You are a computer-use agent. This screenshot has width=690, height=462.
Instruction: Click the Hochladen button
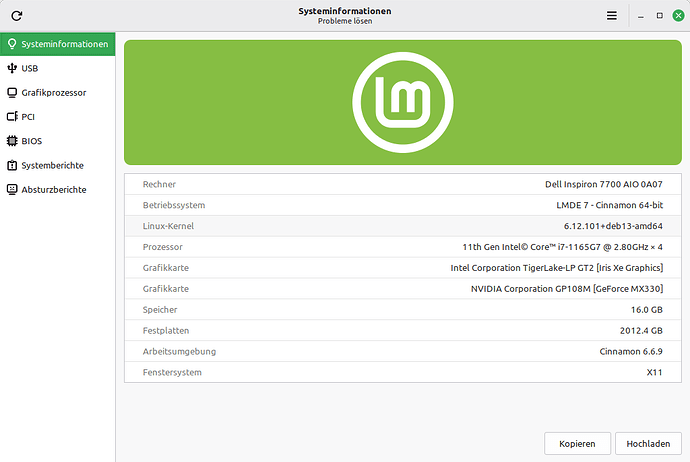pyautogui.click(x=648, y=444)
